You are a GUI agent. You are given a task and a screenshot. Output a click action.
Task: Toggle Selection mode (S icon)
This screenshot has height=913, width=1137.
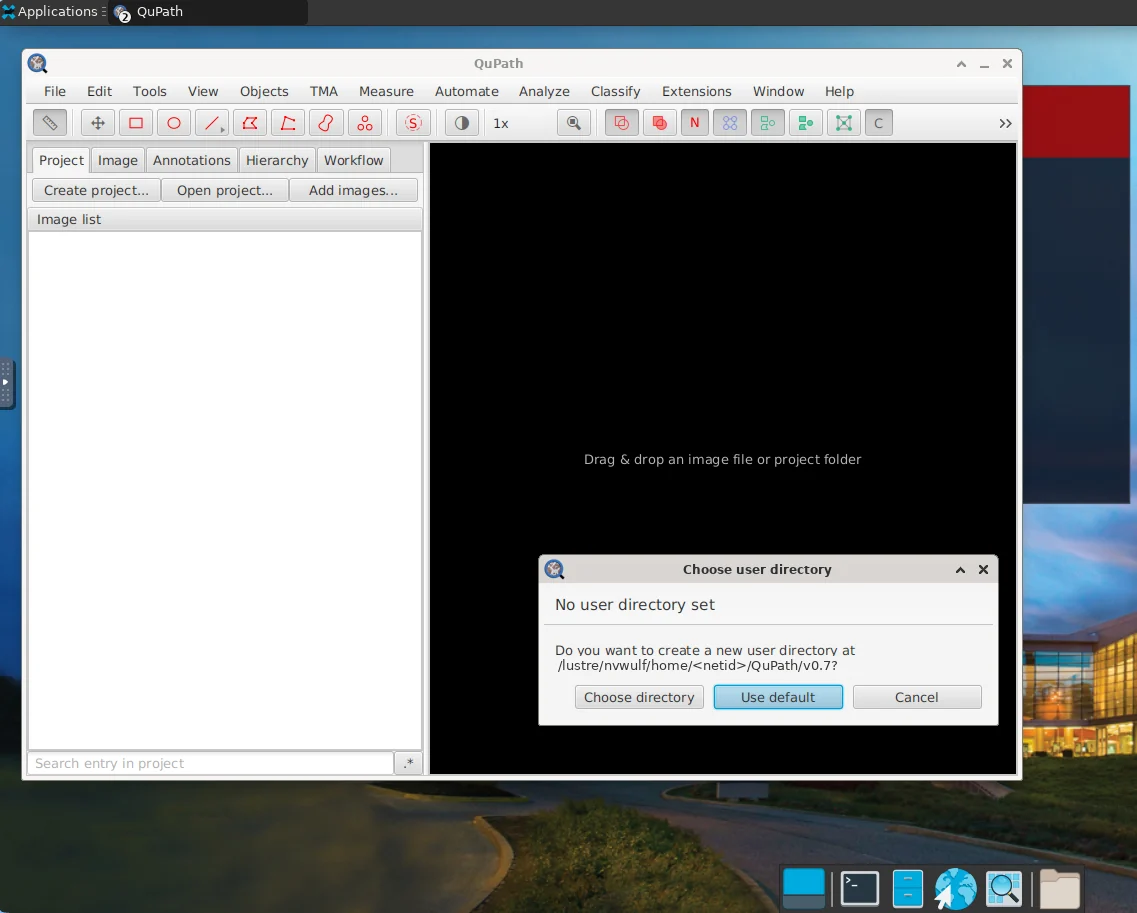coord(413,123)
